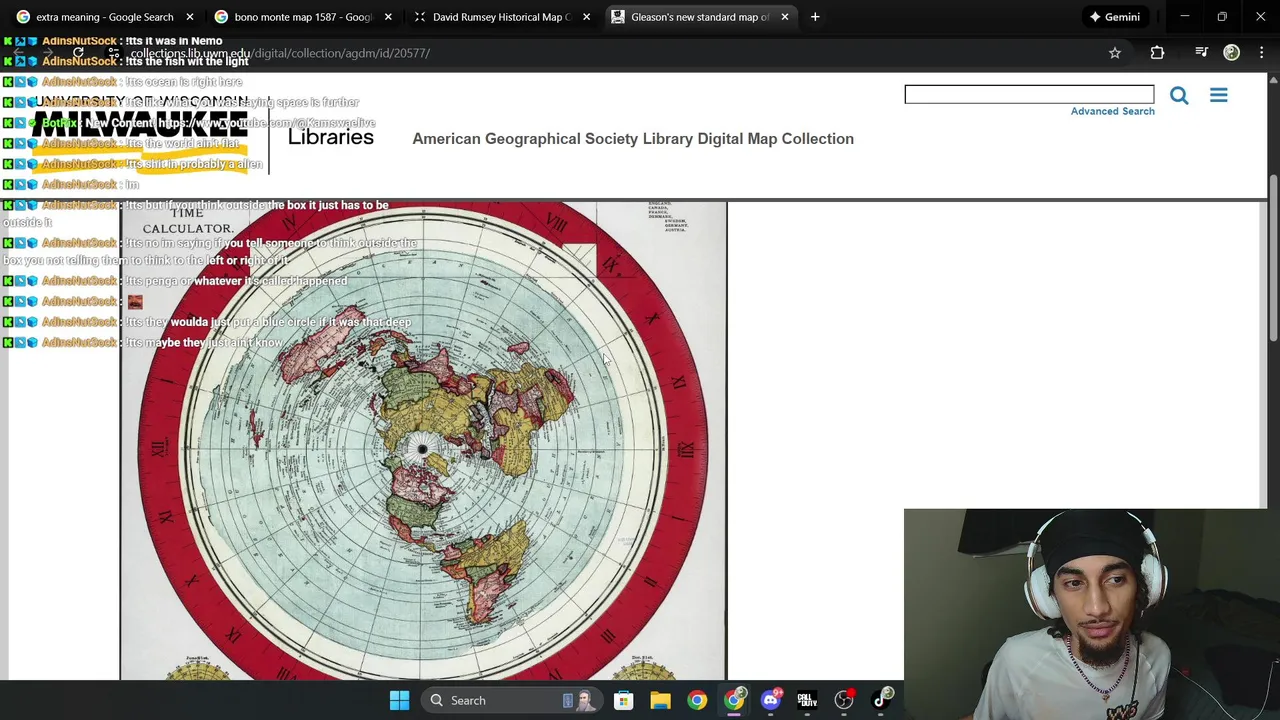
Task: Open a new browser tab
Action: pos(815,17)
